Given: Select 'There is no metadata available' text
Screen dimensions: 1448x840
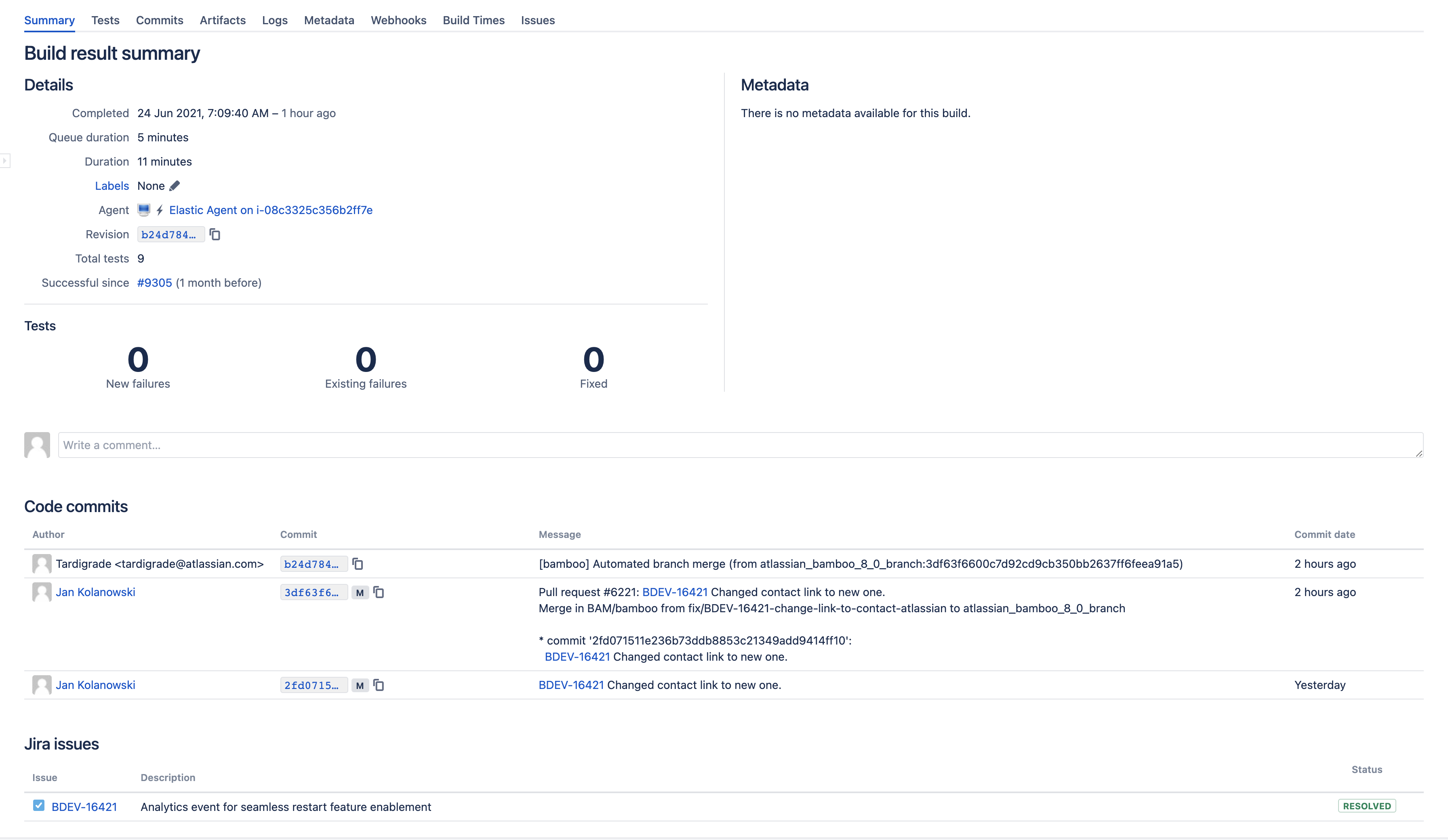Looking at the screenshot, I should [855, 113].
